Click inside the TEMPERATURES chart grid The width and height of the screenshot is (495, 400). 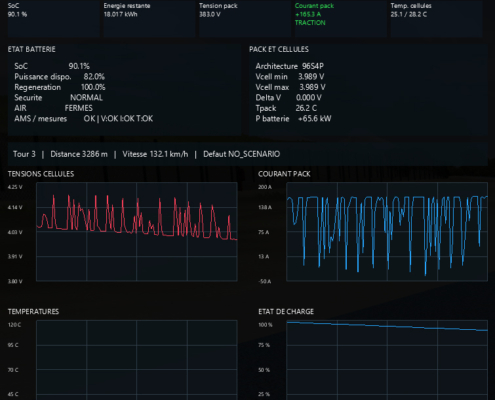pos(137,360)
